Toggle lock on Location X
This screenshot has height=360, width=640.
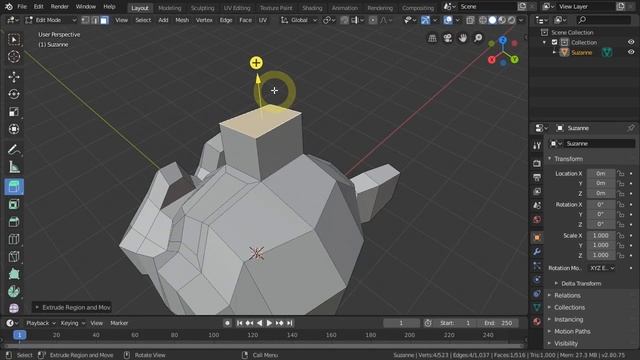pyautogui.click(x=621, y=173)
